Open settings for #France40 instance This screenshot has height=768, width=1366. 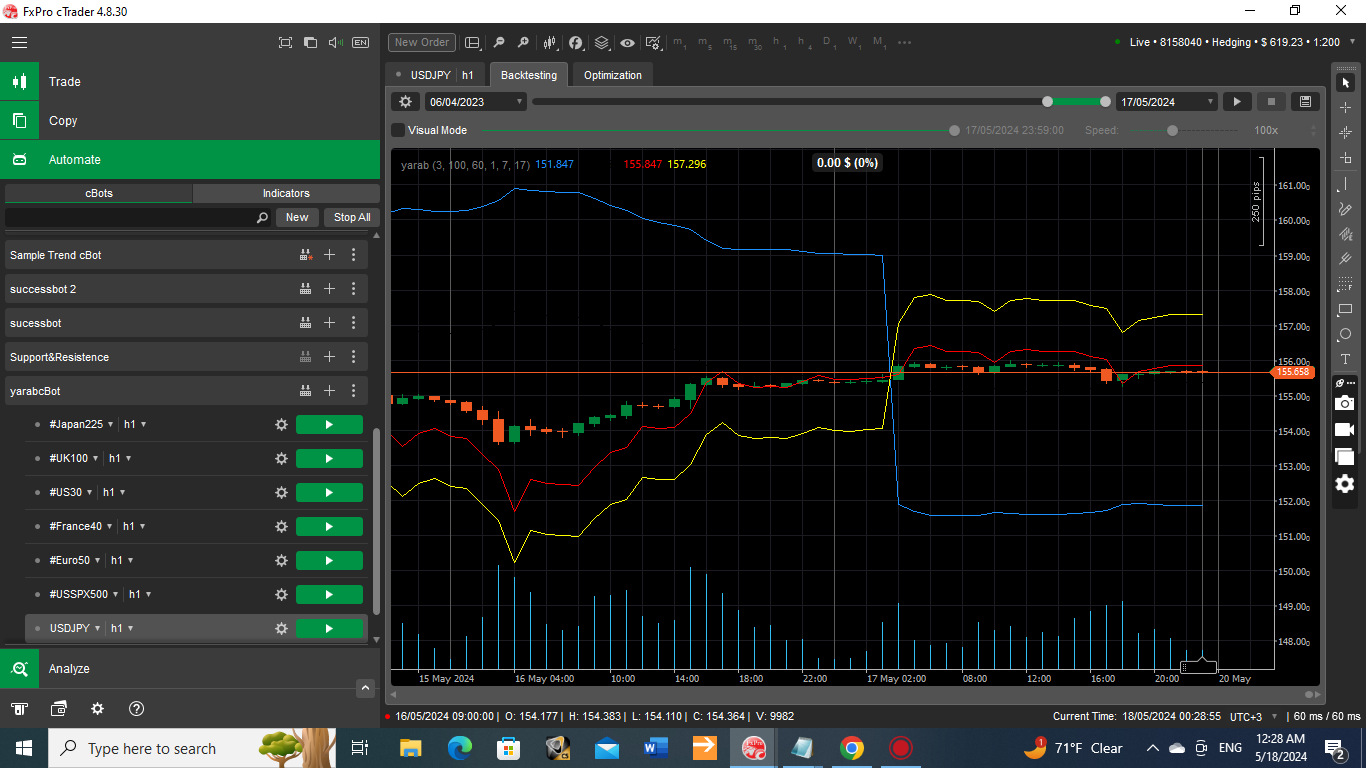(281, 527)
